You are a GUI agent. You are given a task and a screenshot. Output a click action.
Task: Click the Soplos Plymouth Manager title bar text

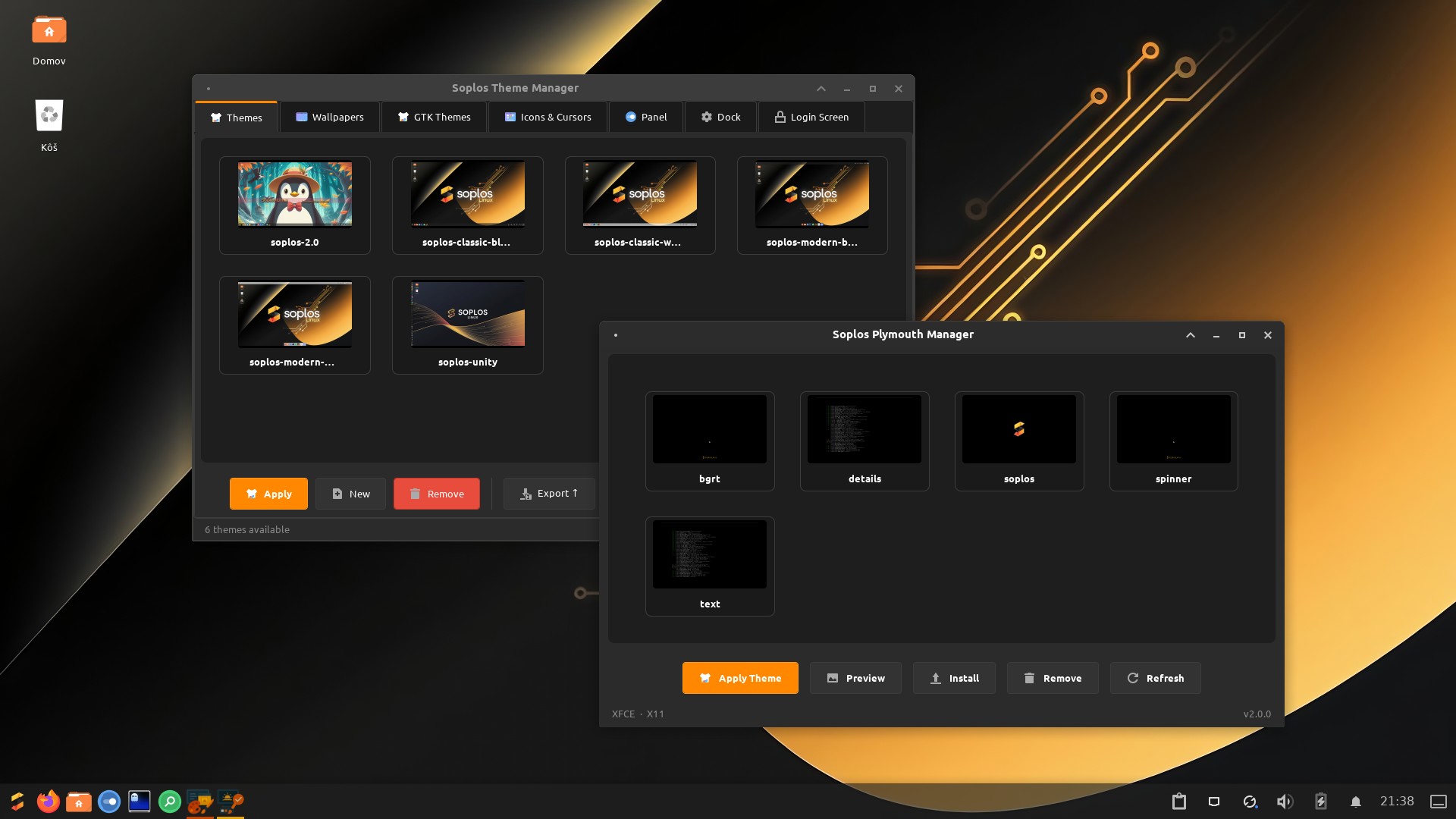[x=903, y=334]
